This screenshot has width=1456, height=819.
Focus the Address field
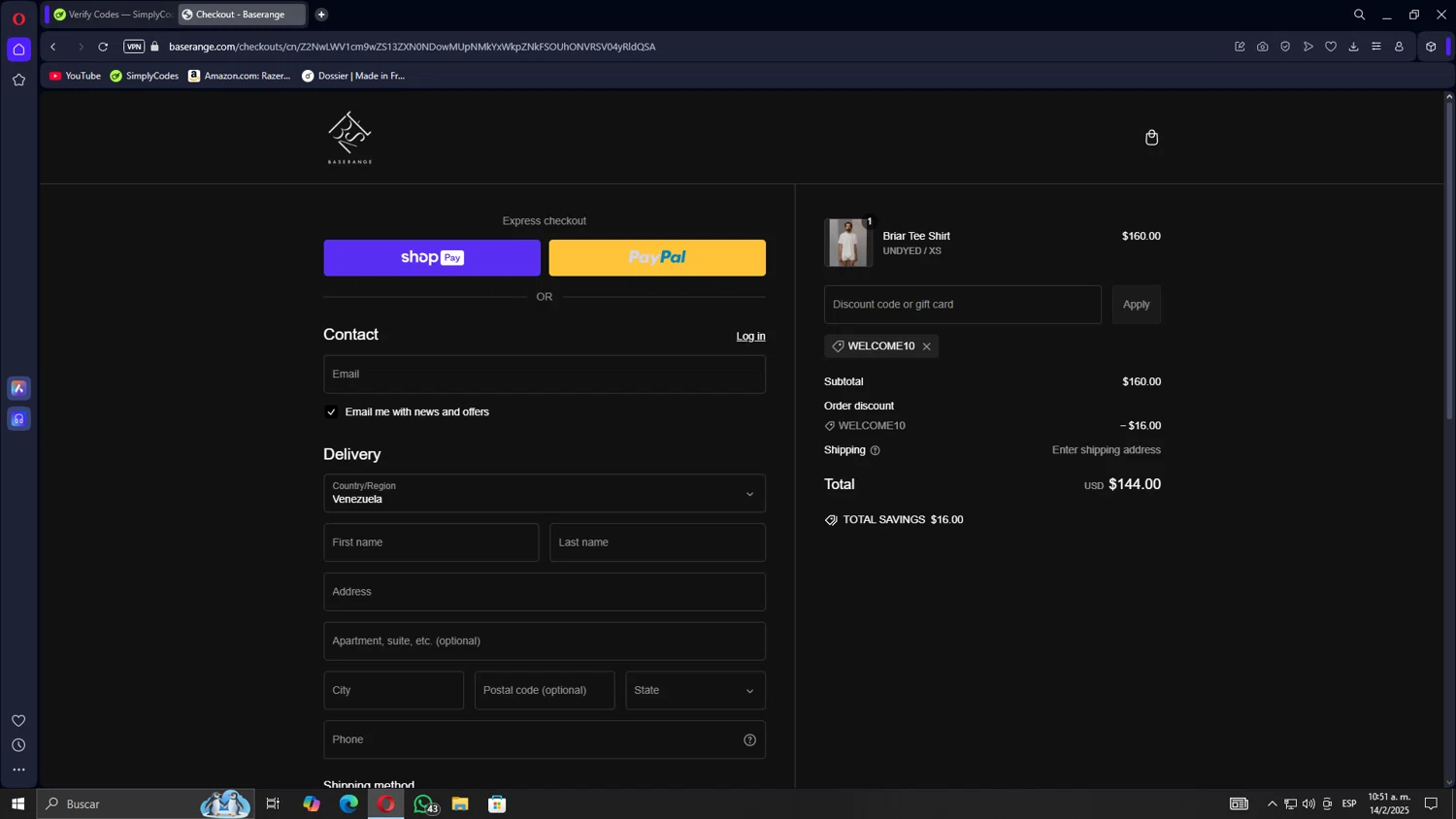[x=544, y=592]
